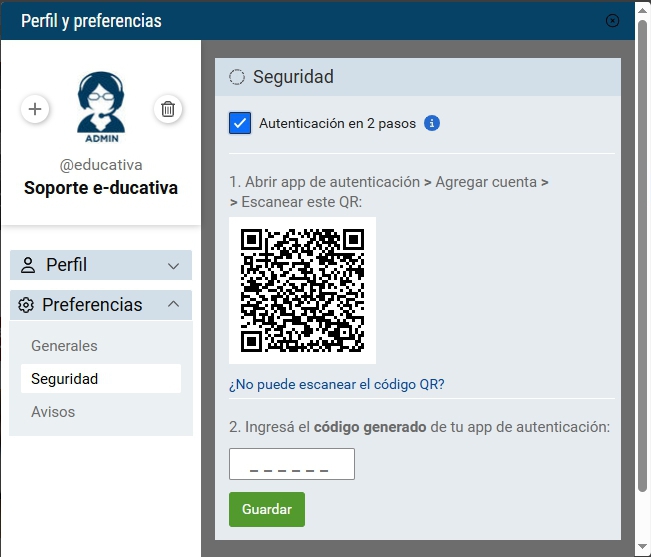Click the gear icon next to Preferencias
Viewport: 651px width, 560px height.
click(27, 305)
